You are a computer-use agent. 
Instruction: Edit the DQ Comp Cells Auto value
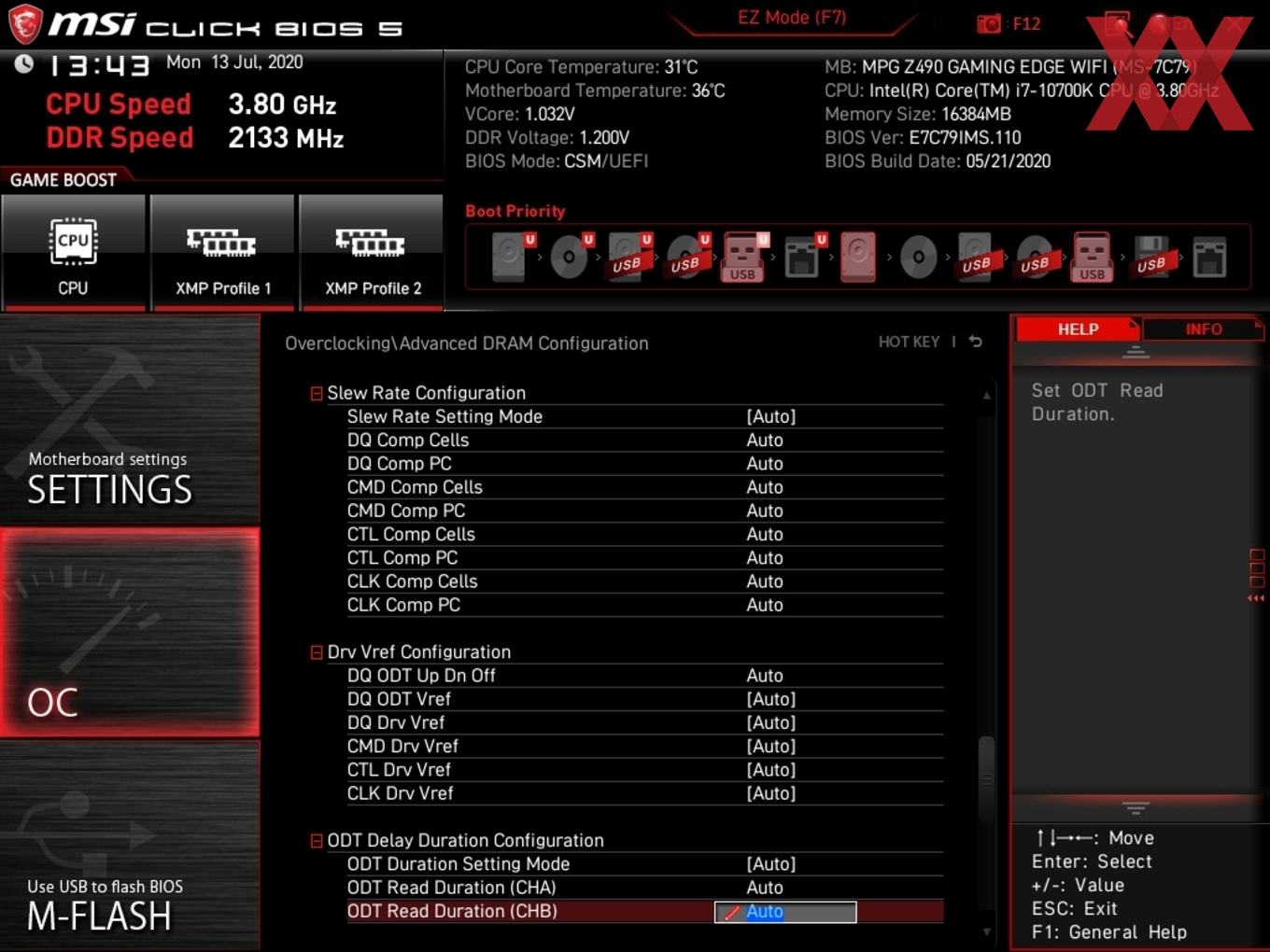click(x=765, y=440)
